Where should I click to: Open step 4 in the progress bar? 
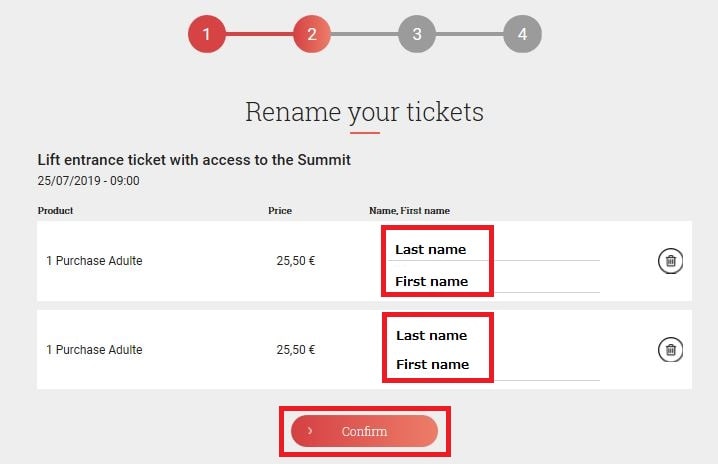click(522, 34)
